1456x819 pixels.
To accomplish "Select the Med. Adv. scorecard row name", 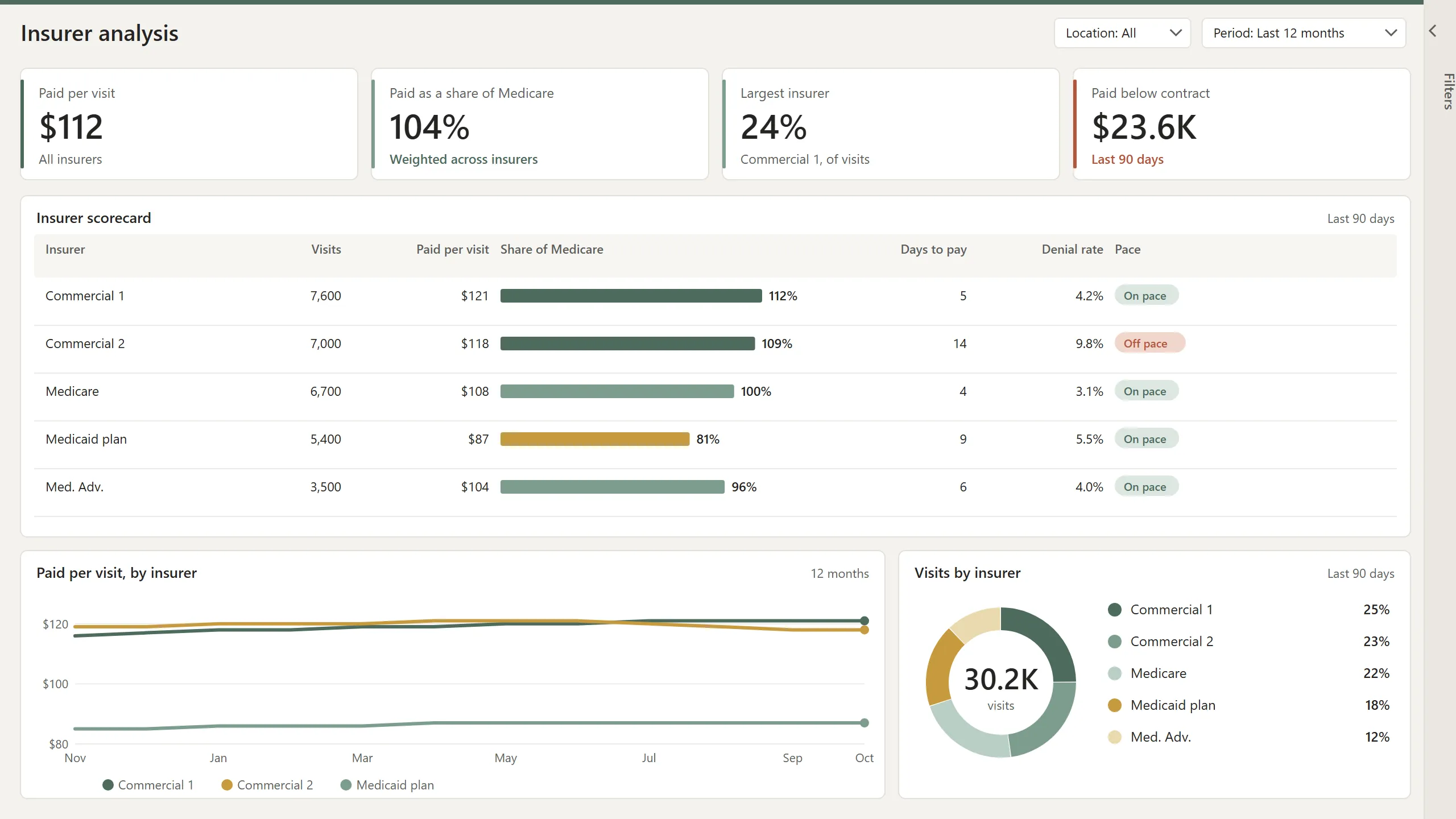I will (x=75, y=487).
